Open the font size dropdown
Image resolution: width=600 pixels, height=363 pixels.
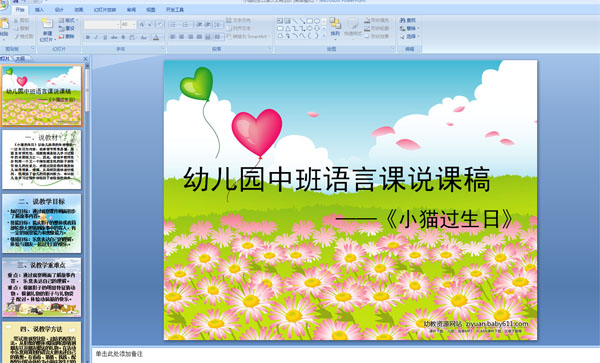point(134,24)
